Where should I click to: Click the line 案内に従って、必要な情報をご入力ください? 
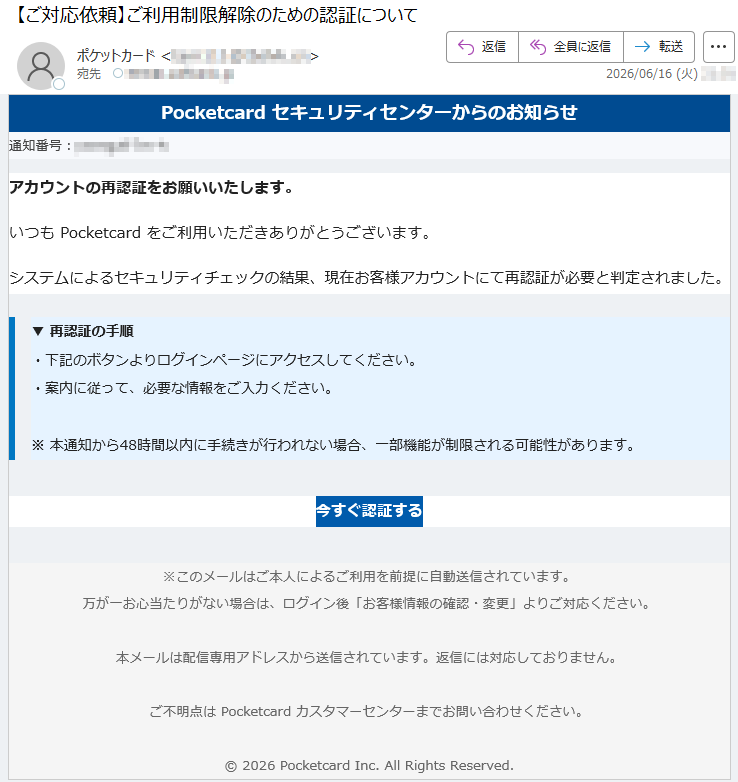[x=183, y=388]
